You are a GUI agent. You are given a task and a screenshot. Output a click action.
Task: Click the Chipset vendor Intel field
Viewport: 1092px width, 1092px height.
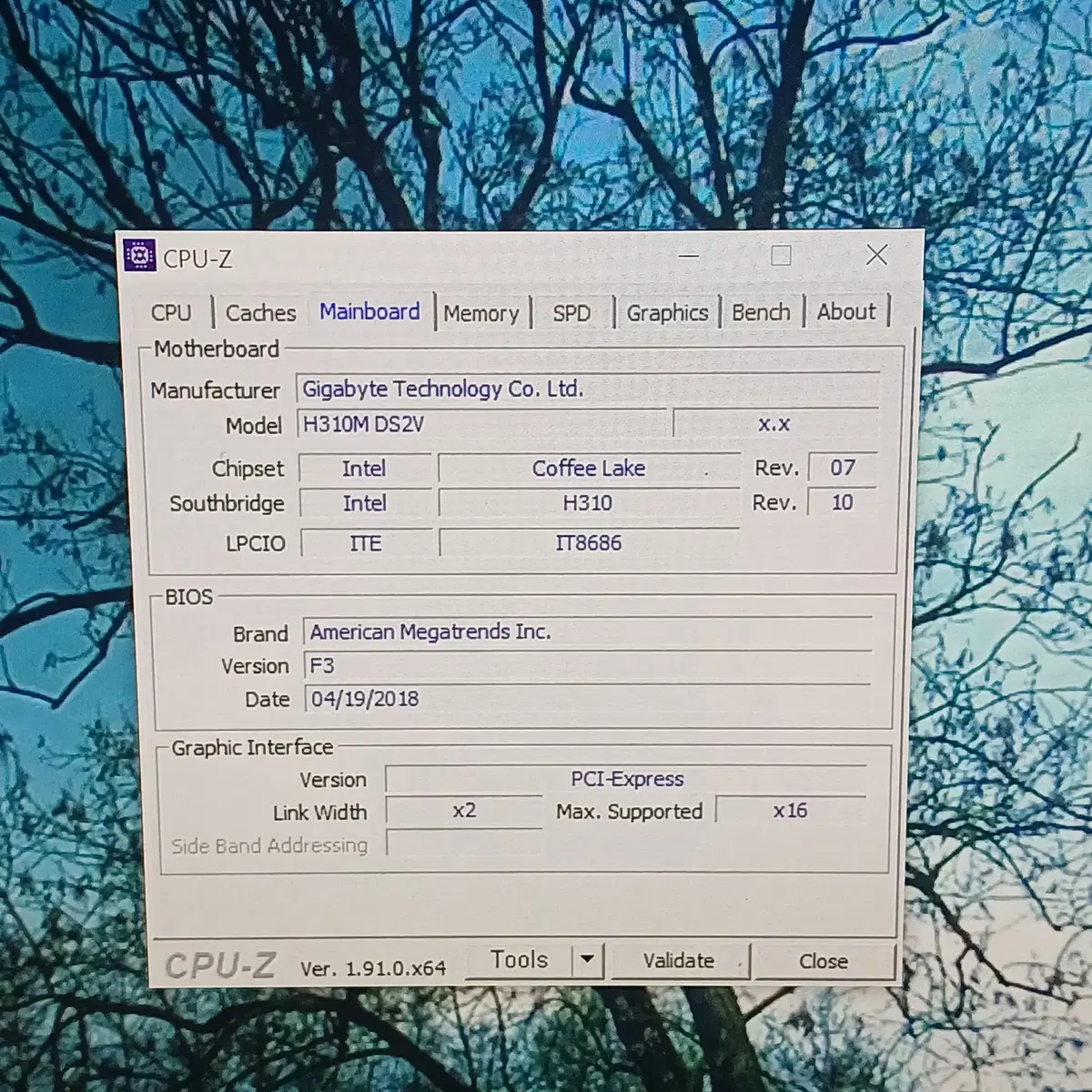365,468
